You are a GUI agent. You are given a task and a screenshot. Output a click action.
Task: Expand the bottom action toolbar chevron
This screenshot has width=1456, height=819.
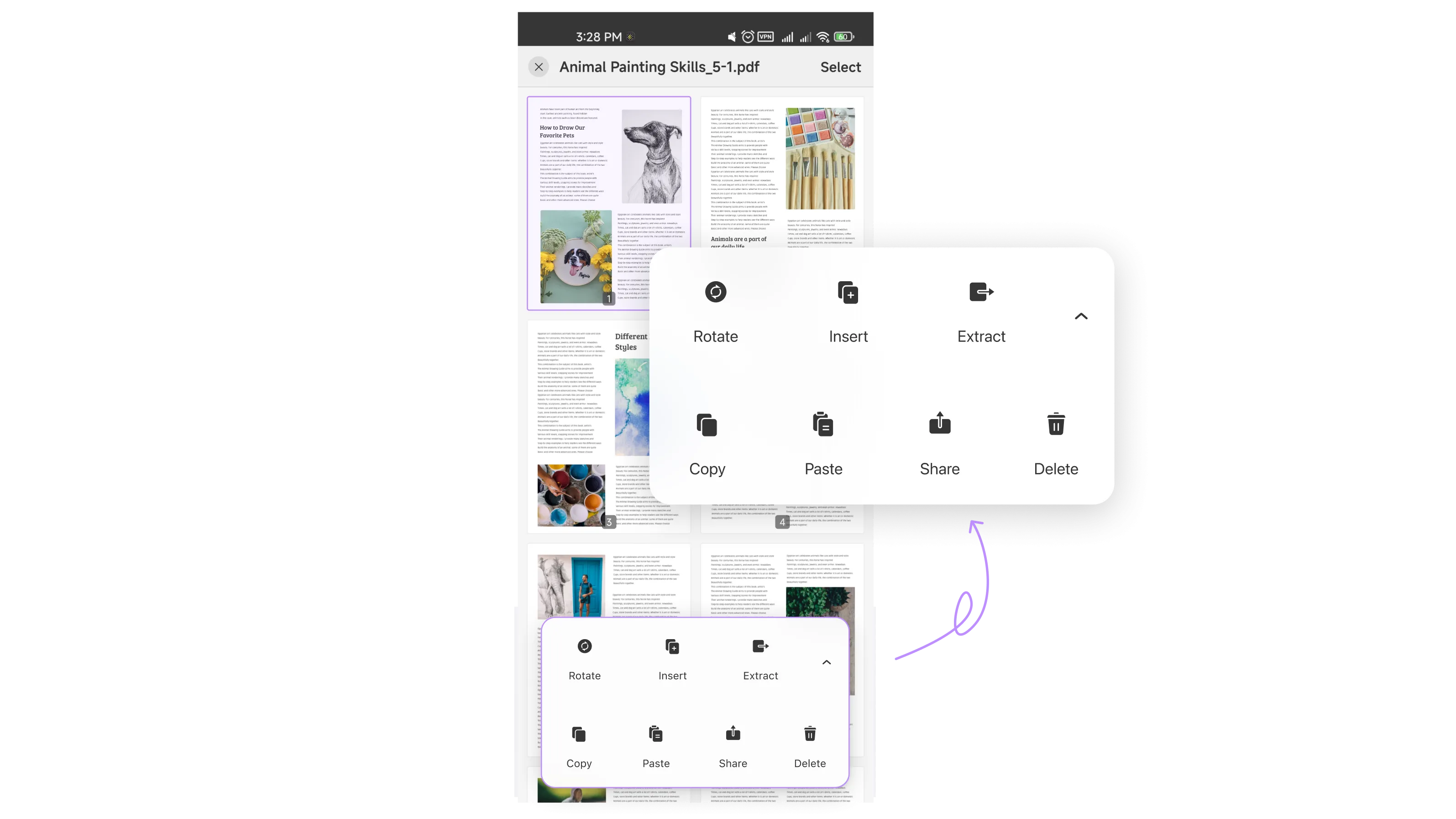click(826, 662)
